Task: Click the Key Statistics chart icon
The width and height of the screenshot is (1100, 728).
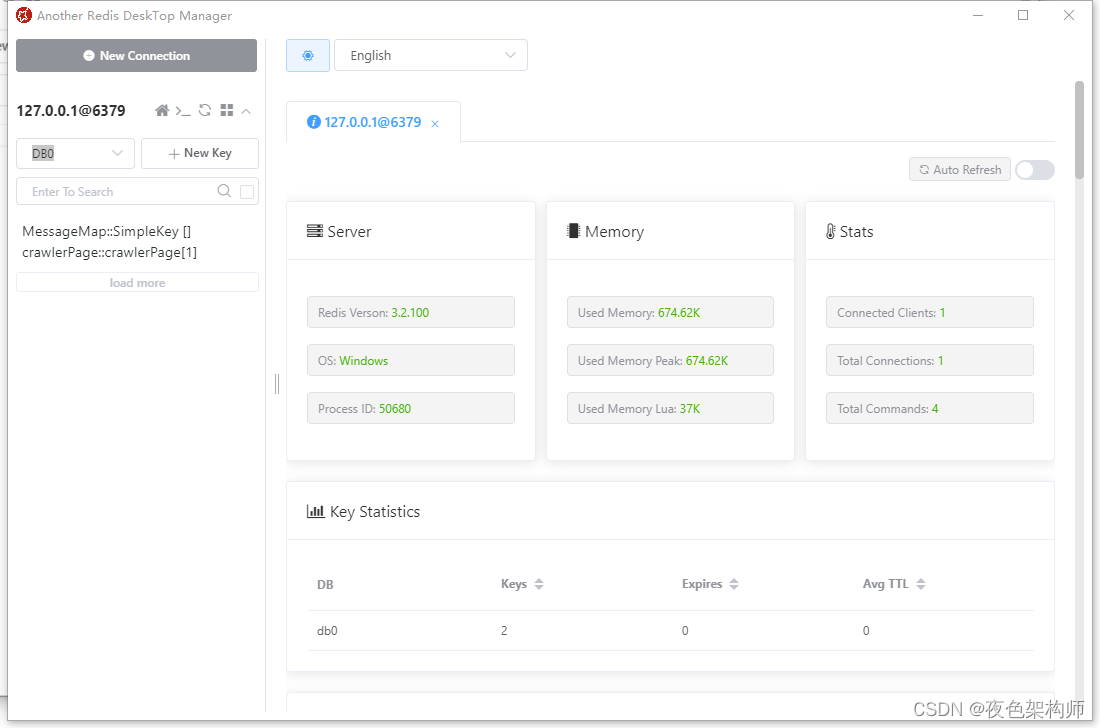Action: [315, 511]
